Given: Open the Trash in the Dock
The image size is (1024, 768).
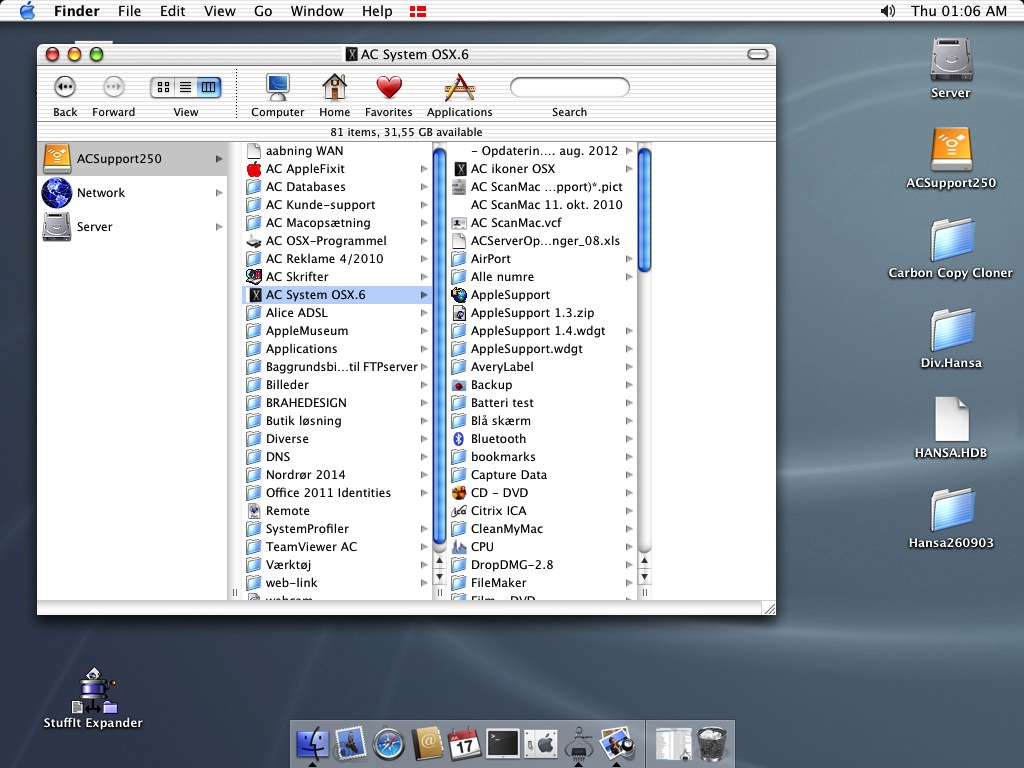Looking at the screenshot, I should pos(711,744).
